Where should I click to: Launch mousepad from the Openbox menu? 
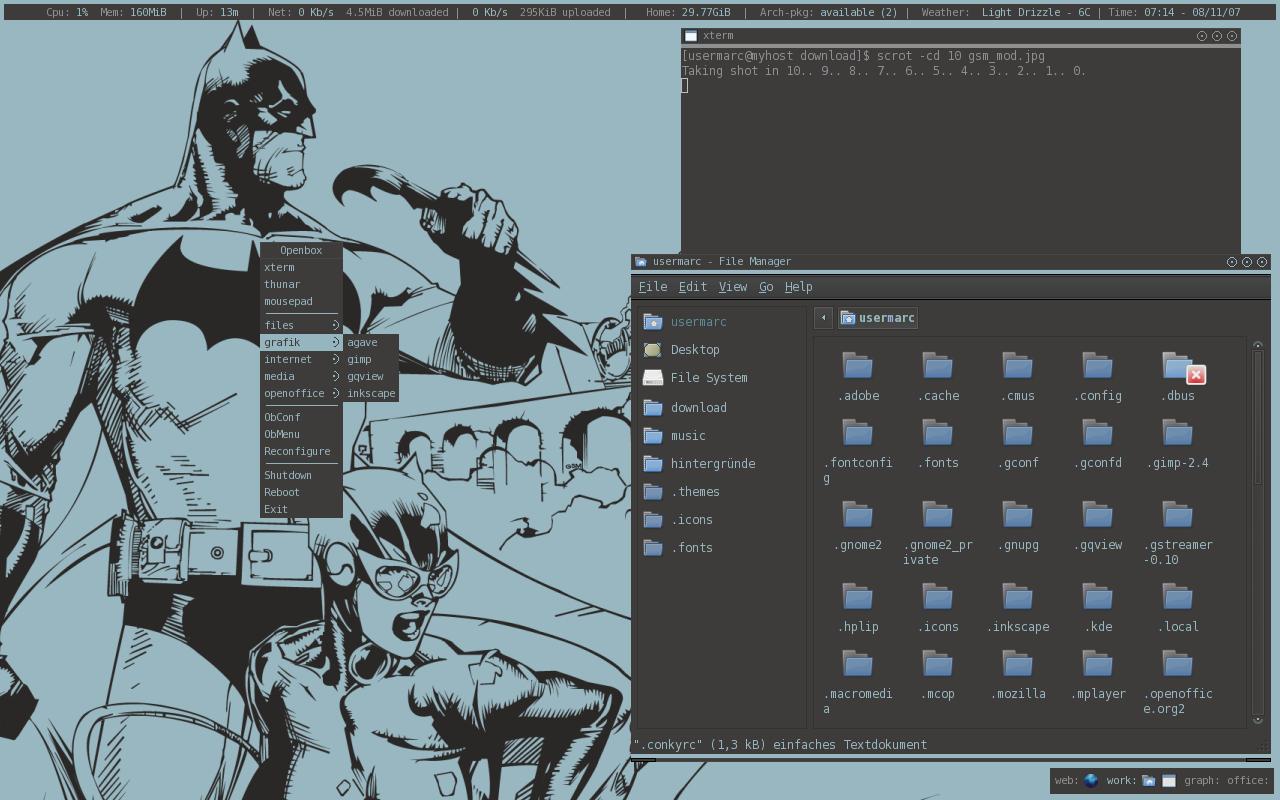pos(301,301)
